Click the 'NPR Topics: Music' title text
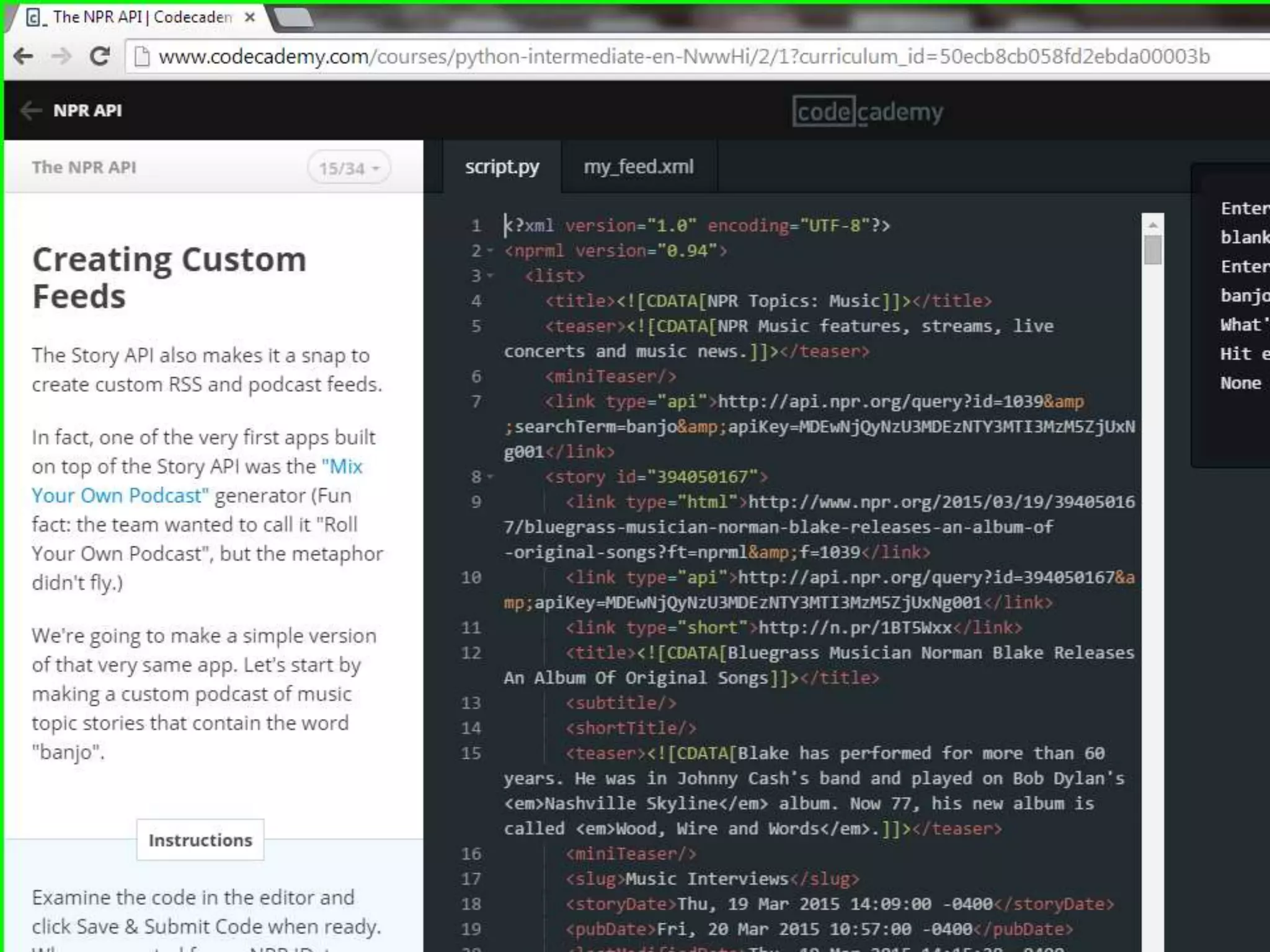 (x=794, y=301)
